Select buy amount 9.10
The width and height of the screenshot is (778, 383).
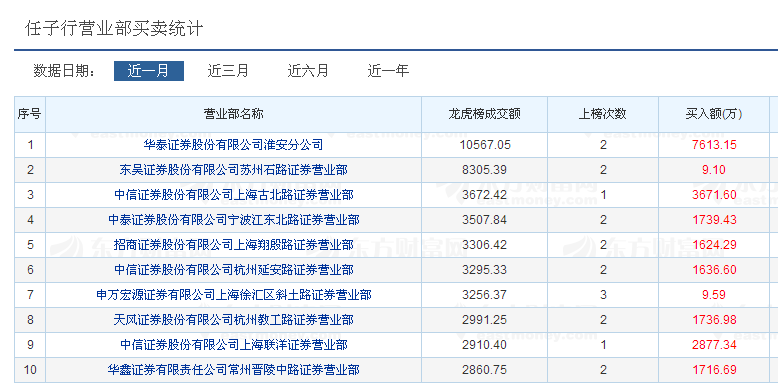point(714,170)
